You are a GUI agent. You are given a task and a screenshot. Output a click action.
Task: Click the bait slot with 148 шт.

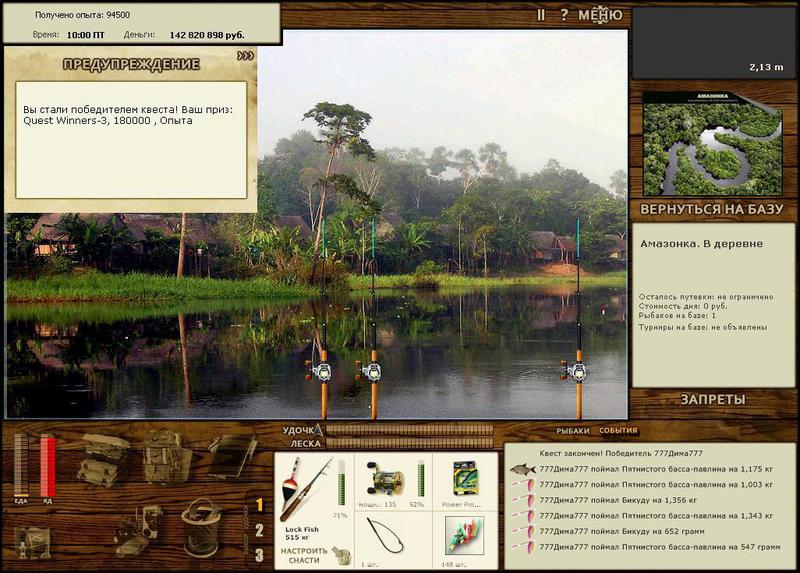tap(465, 540)
